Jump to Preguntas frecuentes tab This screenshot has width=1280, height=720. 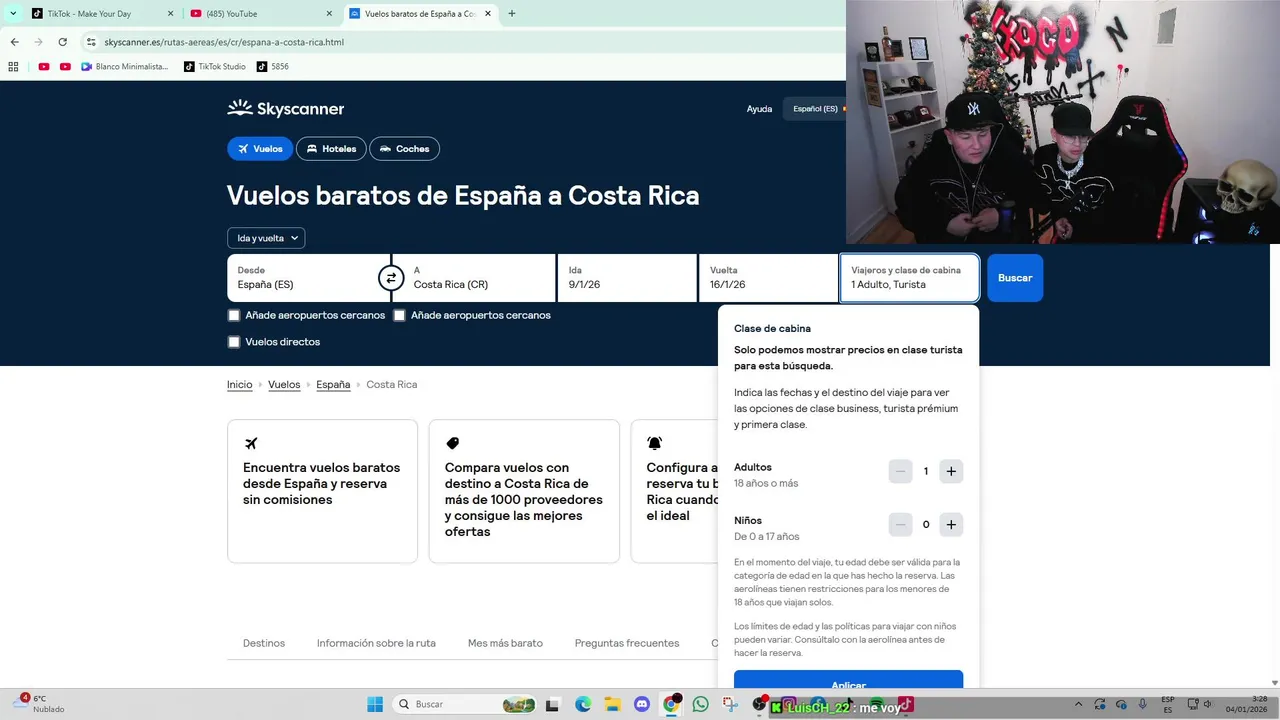coord(627,643)
